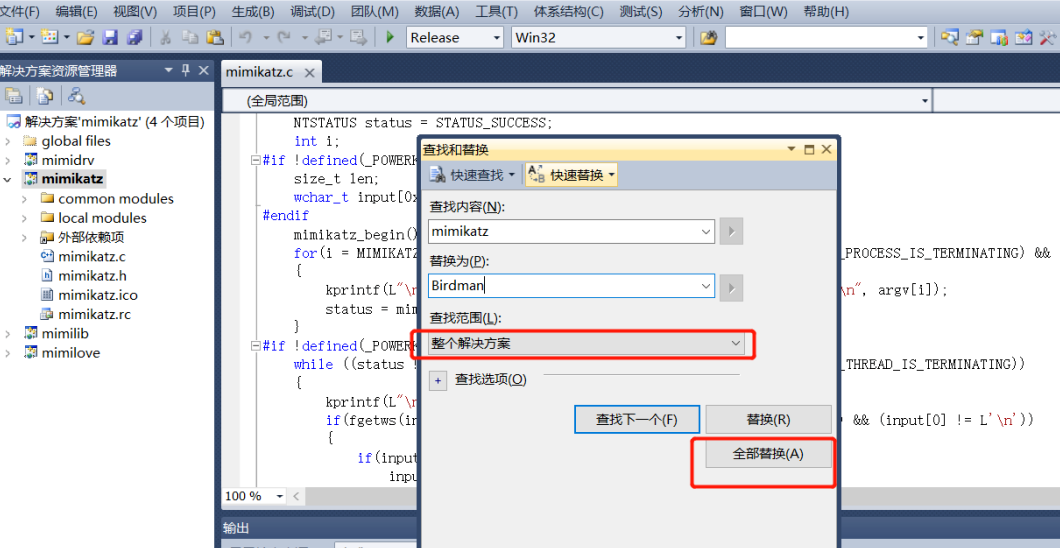1060x548 pixels.
Task: Expand the 外部依赖项 folder
Action: click(24, 238)
